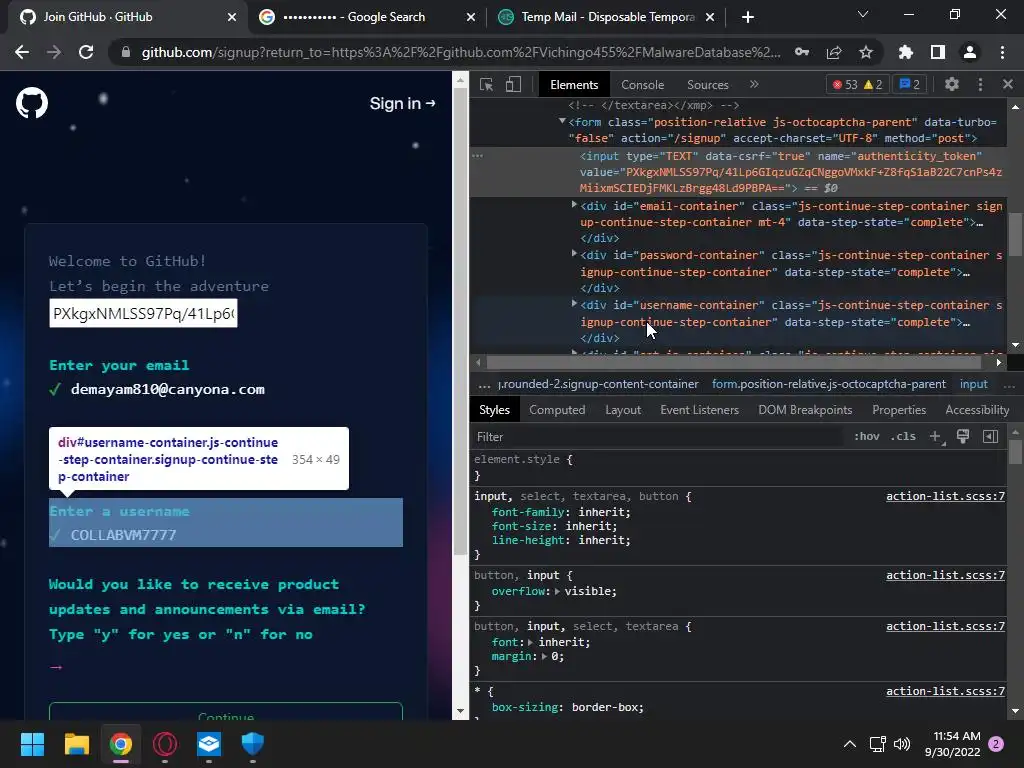Open the Layout tab
The height and width of the screenshot is (768, 1024).
coord(623,409)
